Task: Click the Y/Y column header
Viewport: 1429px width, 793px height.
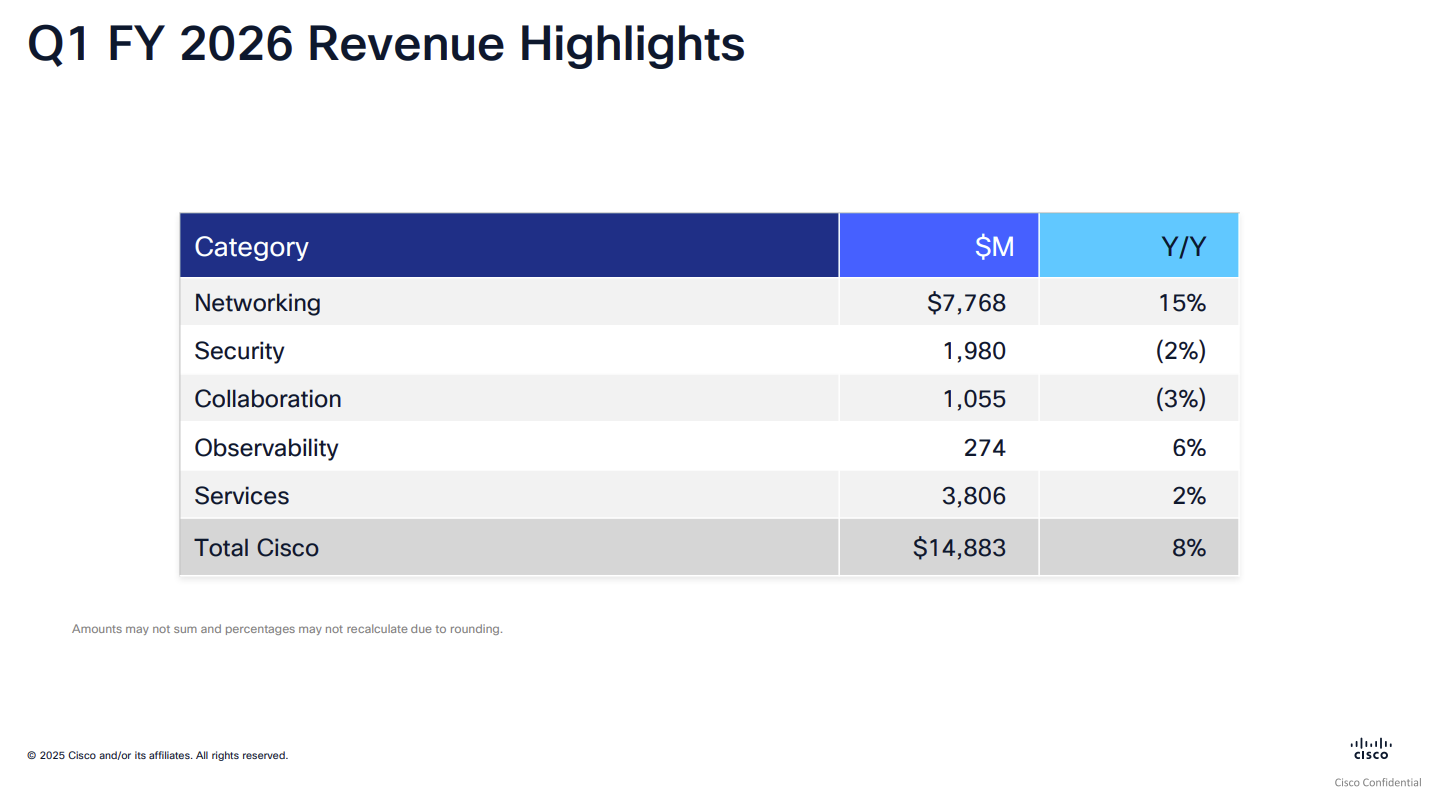Action: [x=1183, y=247]
